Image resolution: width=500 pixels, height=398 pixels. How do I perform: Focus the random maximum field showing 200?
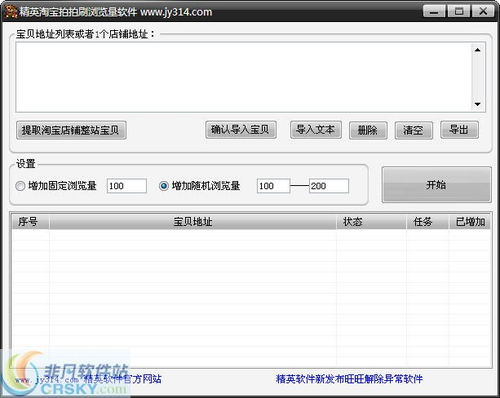[329, 186]
